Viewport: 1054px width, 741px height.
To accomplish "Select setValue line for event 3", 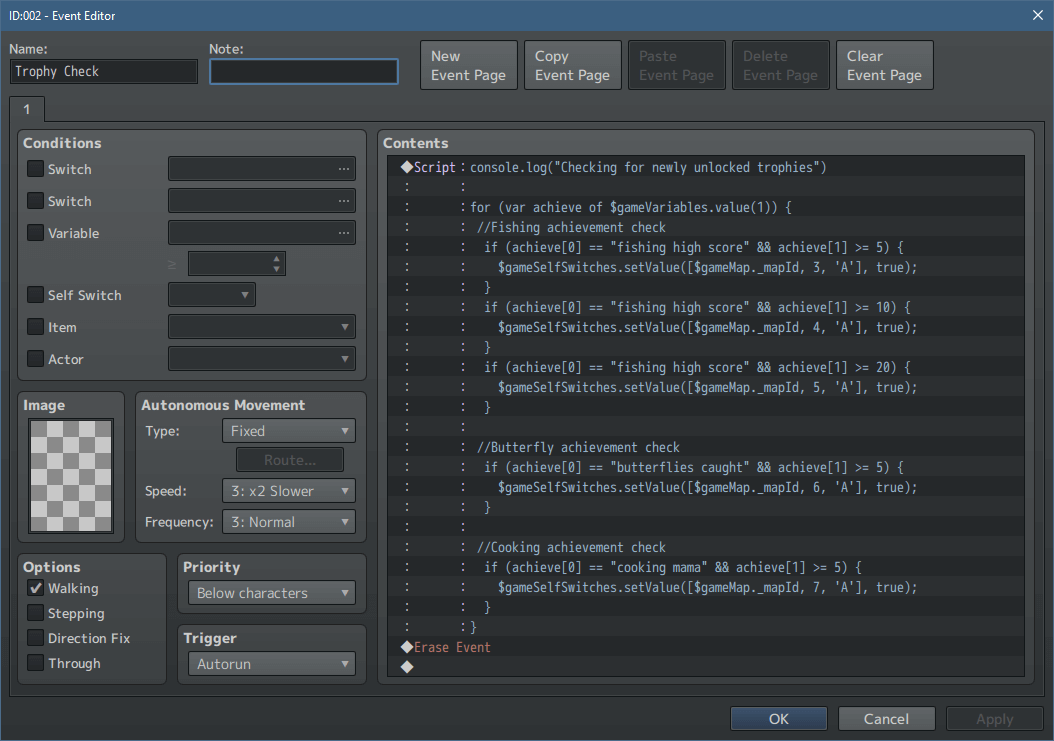I will (706, 267).
